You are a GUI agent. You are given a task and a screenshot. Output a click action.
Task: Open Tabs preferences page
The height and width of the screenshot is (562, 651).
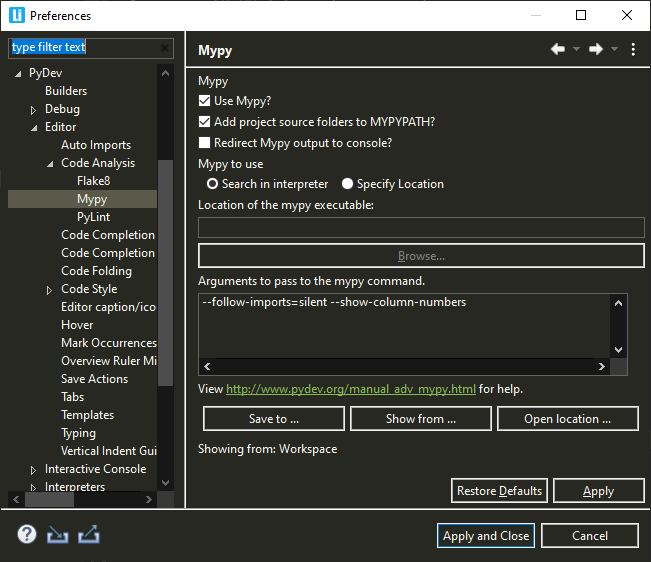click(72, 397)
